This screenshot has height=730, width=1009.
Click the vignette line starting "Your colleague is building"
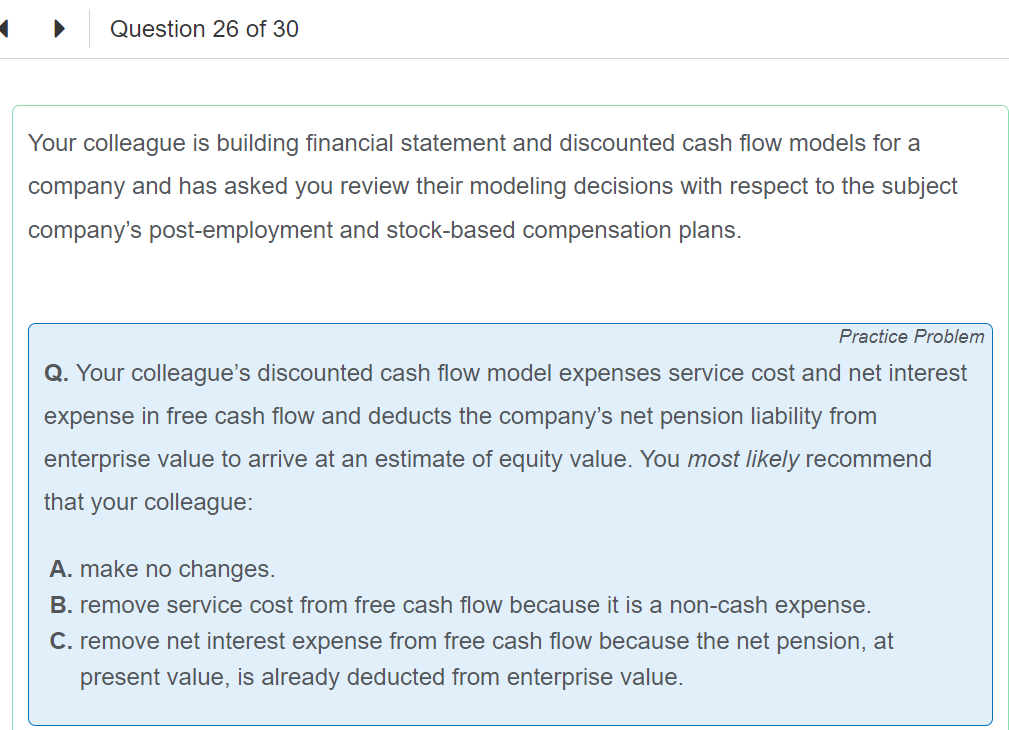pos(474,143)
